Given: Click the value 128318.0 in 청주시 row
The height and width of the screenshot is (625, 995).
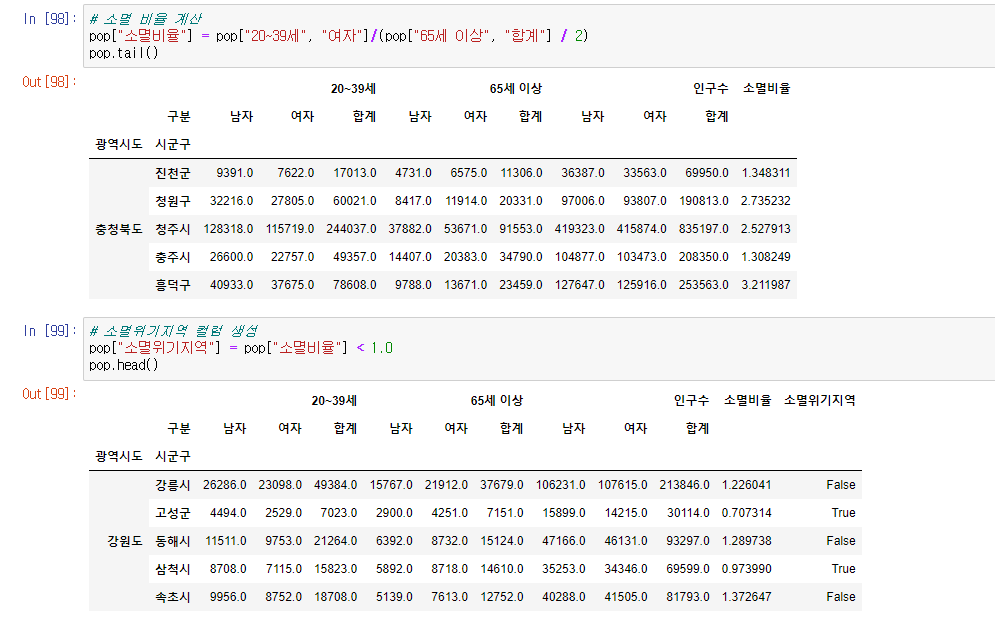Looking at the screenshot, I should pos(228,228).
